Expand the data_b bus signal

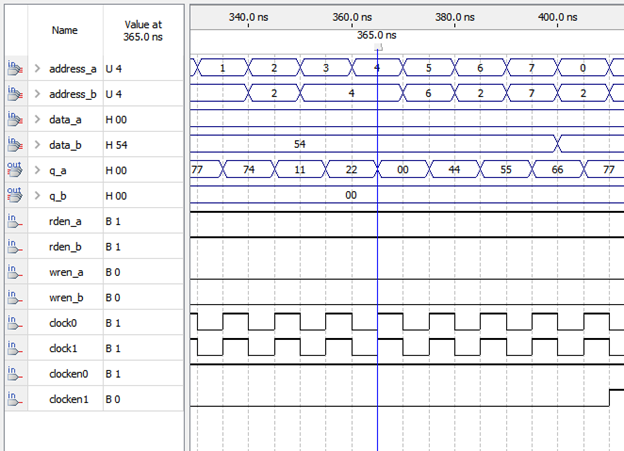[38, 146]
